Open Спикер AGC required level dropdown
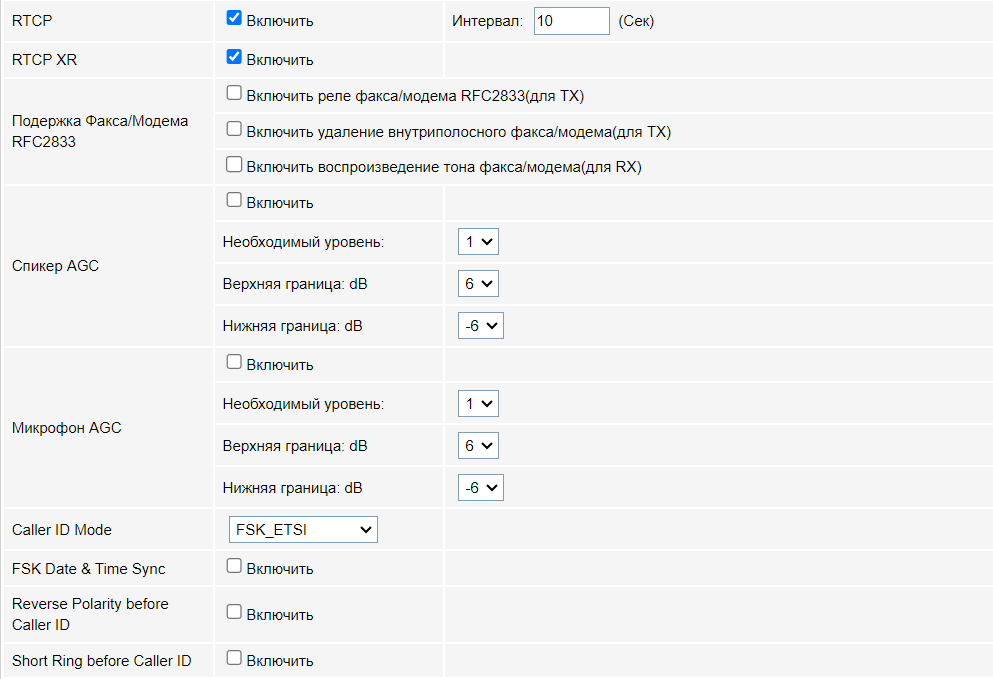This screenshot has width=993, height=679. tap(478, 241)
